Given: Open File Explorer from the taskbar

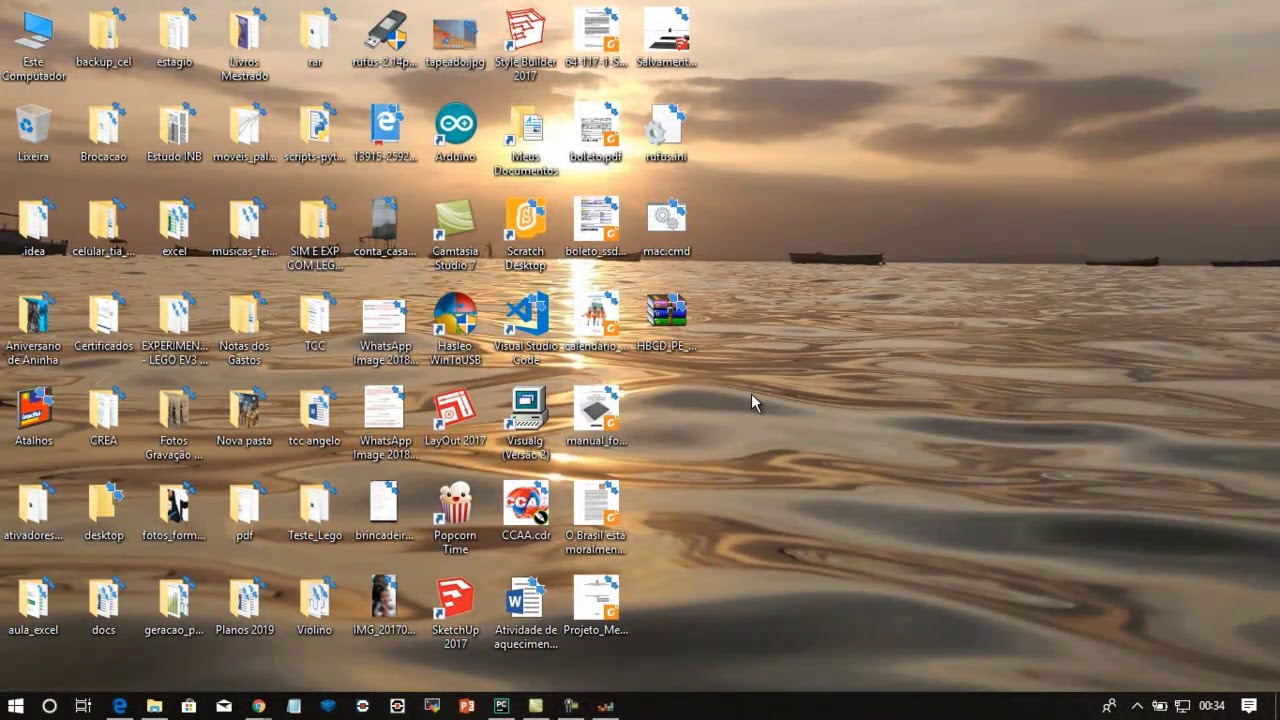Looking at the screenshot, I should point(154,706).
